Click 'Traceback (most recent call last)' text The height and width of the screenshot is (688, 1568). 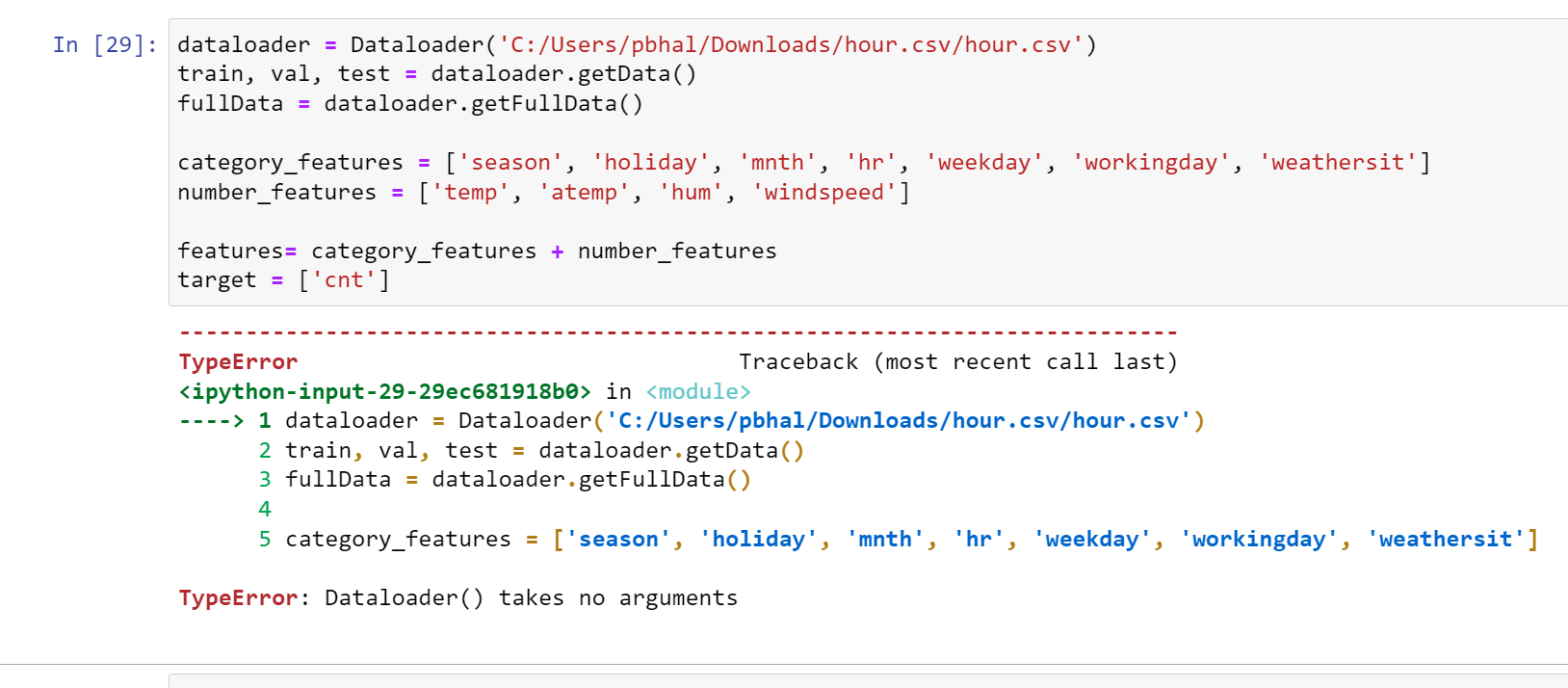coord(958,362)
